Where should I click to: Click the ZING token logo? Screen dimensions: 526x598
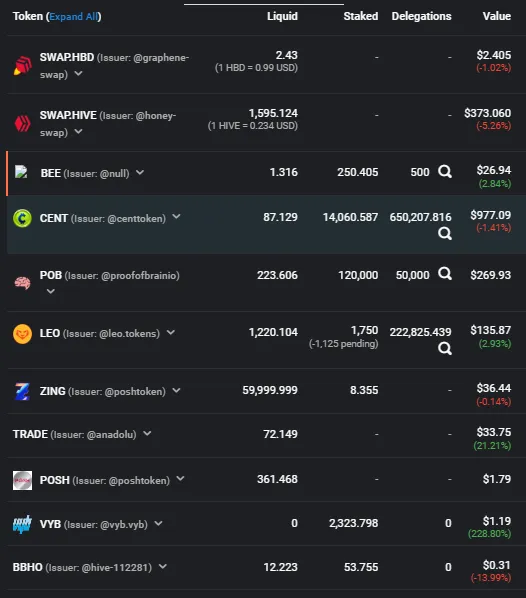[x=23, y=392]
